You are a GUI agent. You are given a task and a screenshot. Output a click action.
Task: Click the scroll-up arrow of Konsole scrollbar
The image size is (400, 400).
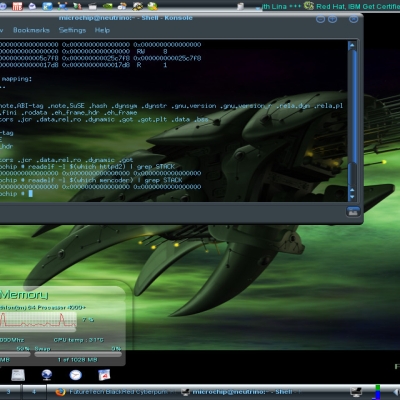(x=352, y=46)
